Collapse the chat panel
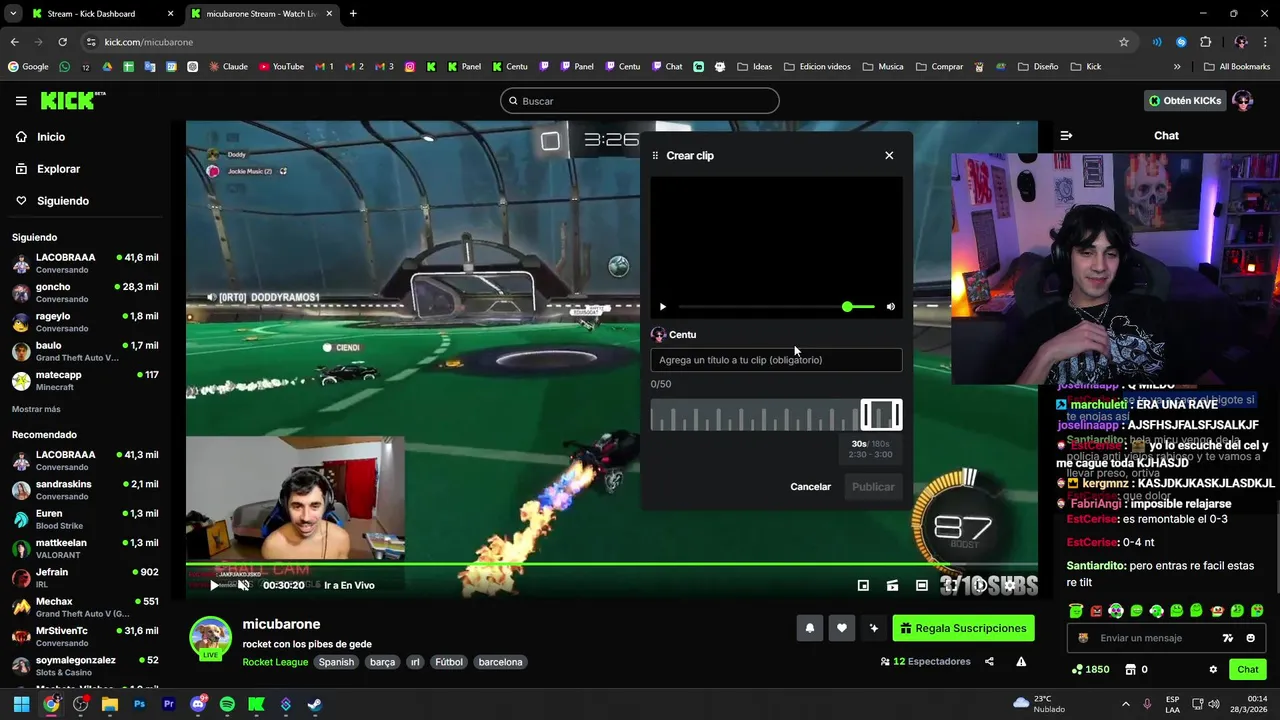This screenshot has height=720, width=1280. 1066,136
